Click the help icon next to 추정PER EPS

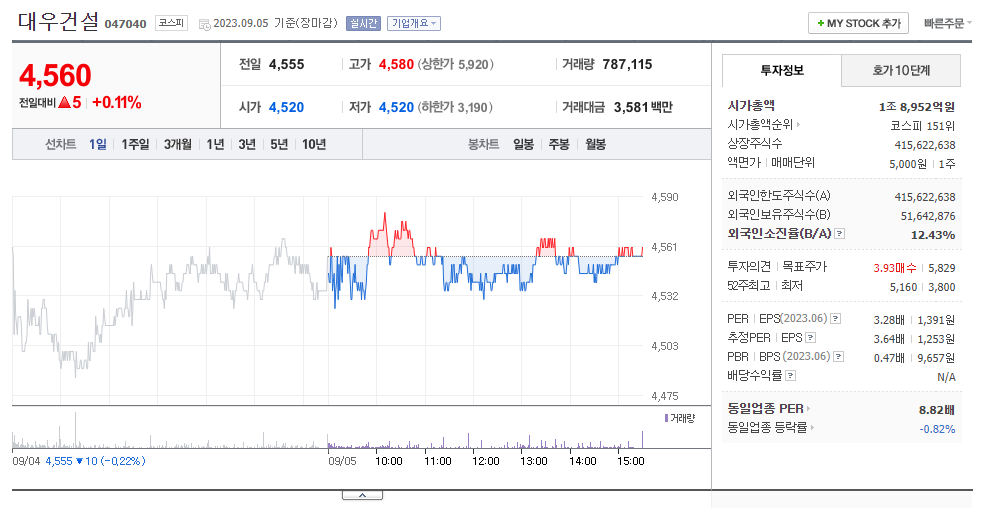click(811, 338)
